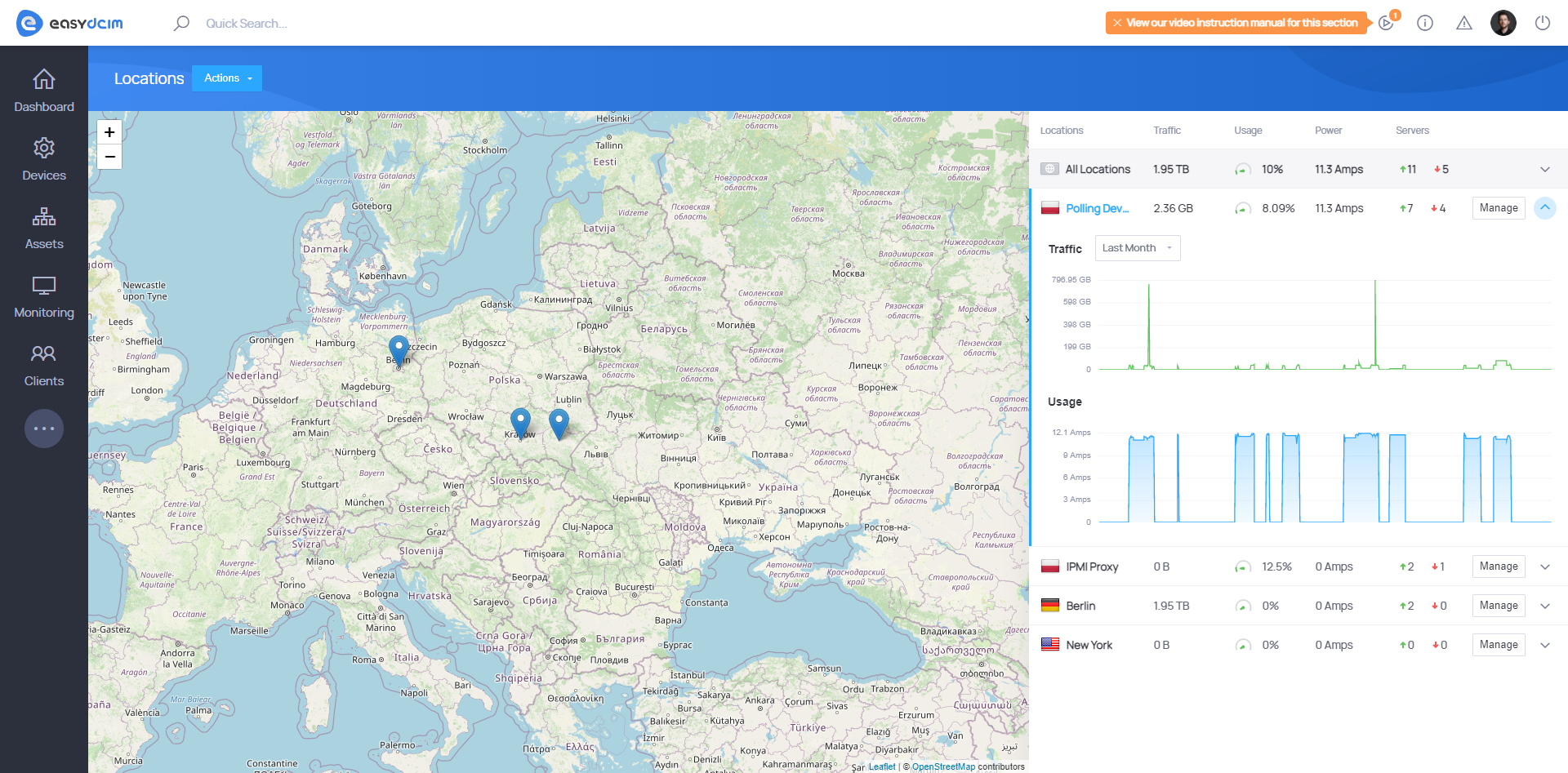Open the Polling Dev location link
1568x773 pixels.
click(1098, 208)
